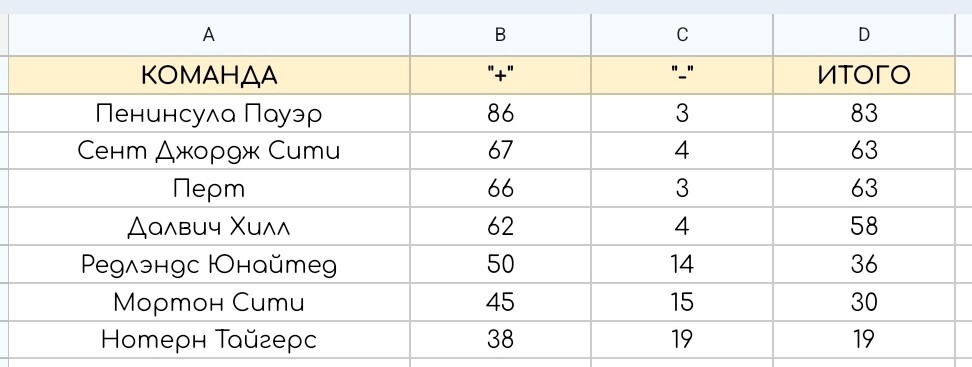Click the Перт team cell
This screenshot has height=367, width=972.
[x=209, y=188]
